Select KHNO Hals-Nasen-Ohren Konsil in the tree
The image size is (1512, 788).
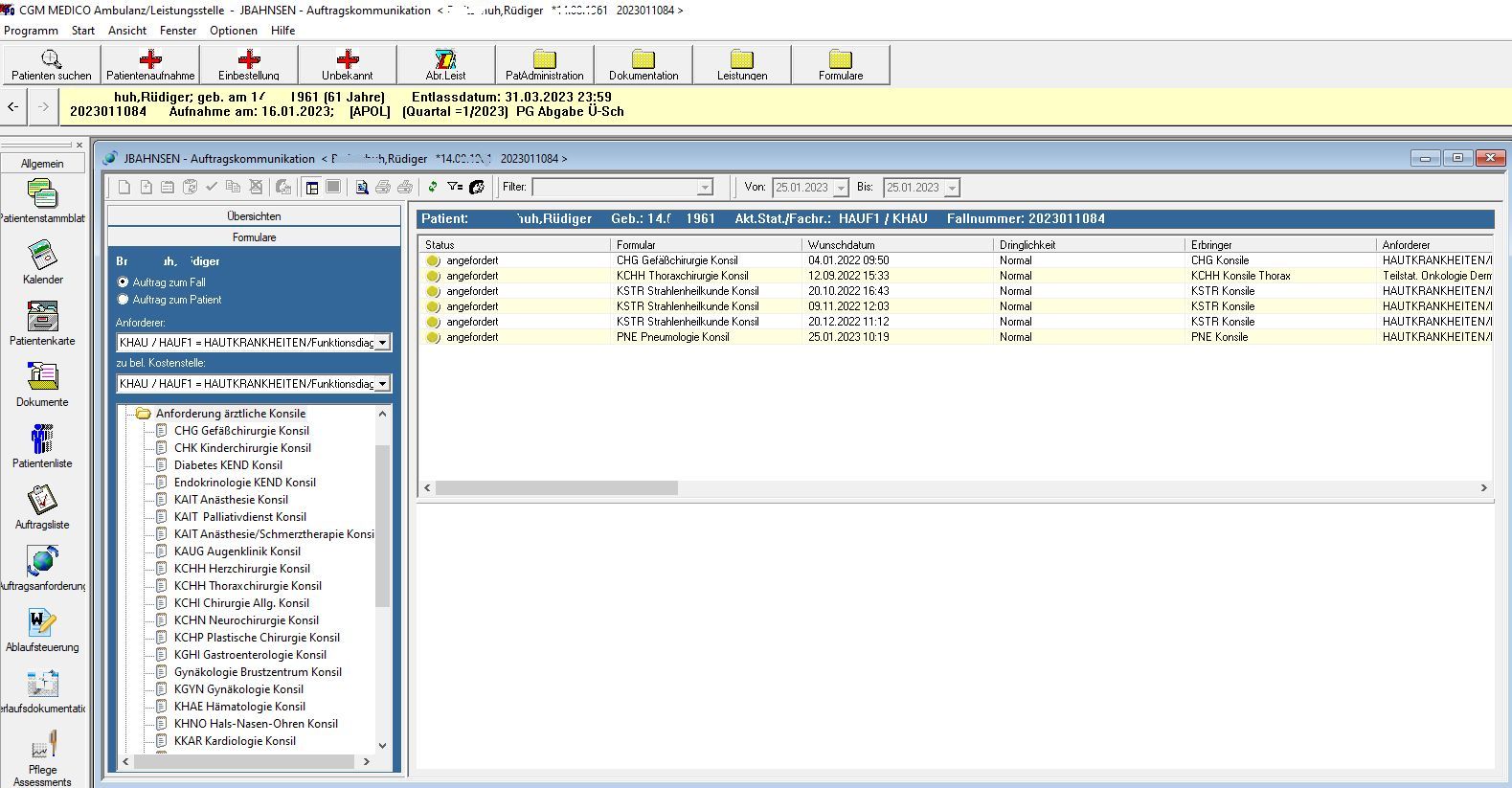pyautogui.click(x=256, y=724)
